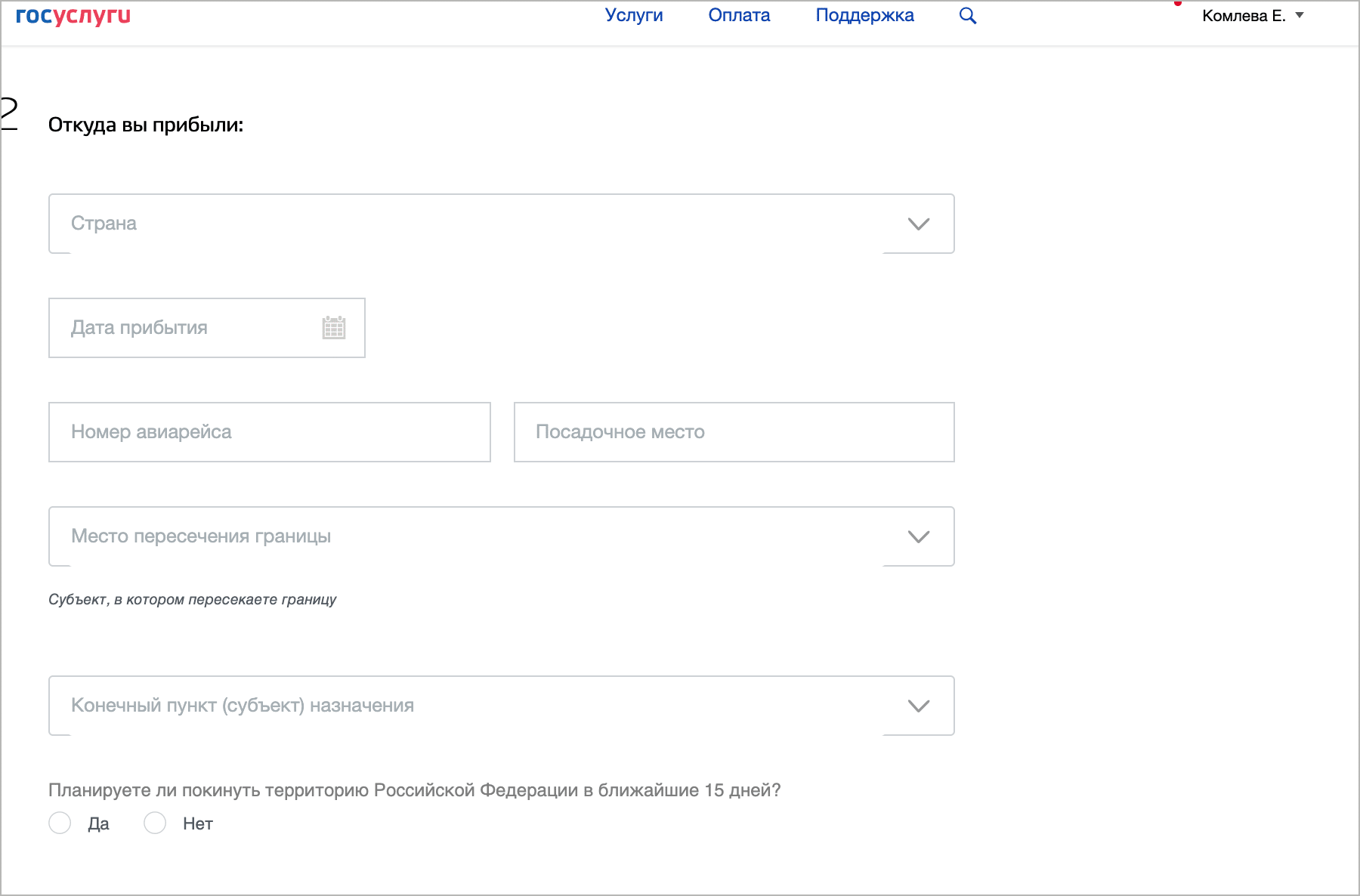Select the Нет radio button

[x=155, y=823]
